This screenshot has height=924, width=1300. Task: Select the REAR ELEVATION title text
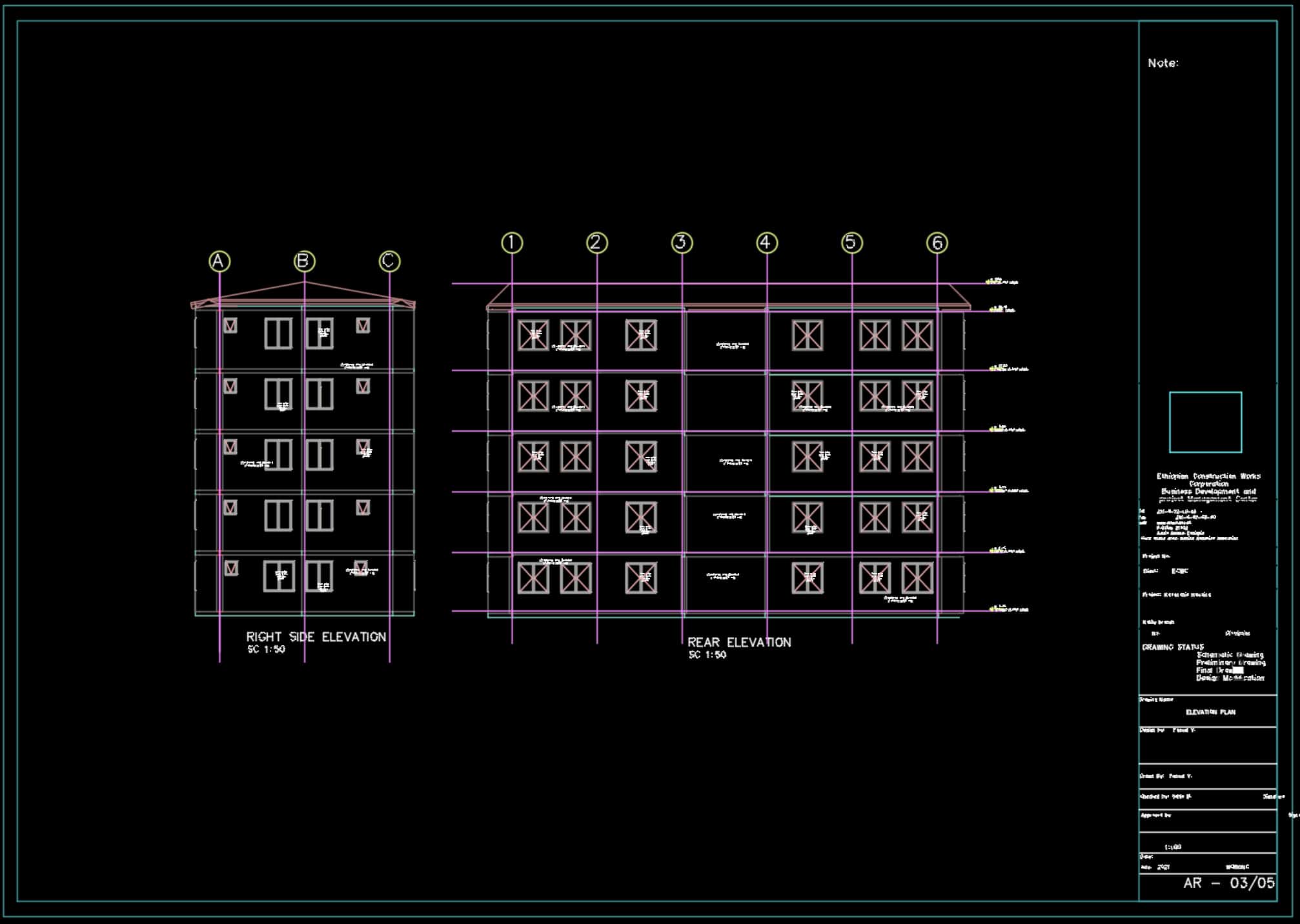click(739, 642)
